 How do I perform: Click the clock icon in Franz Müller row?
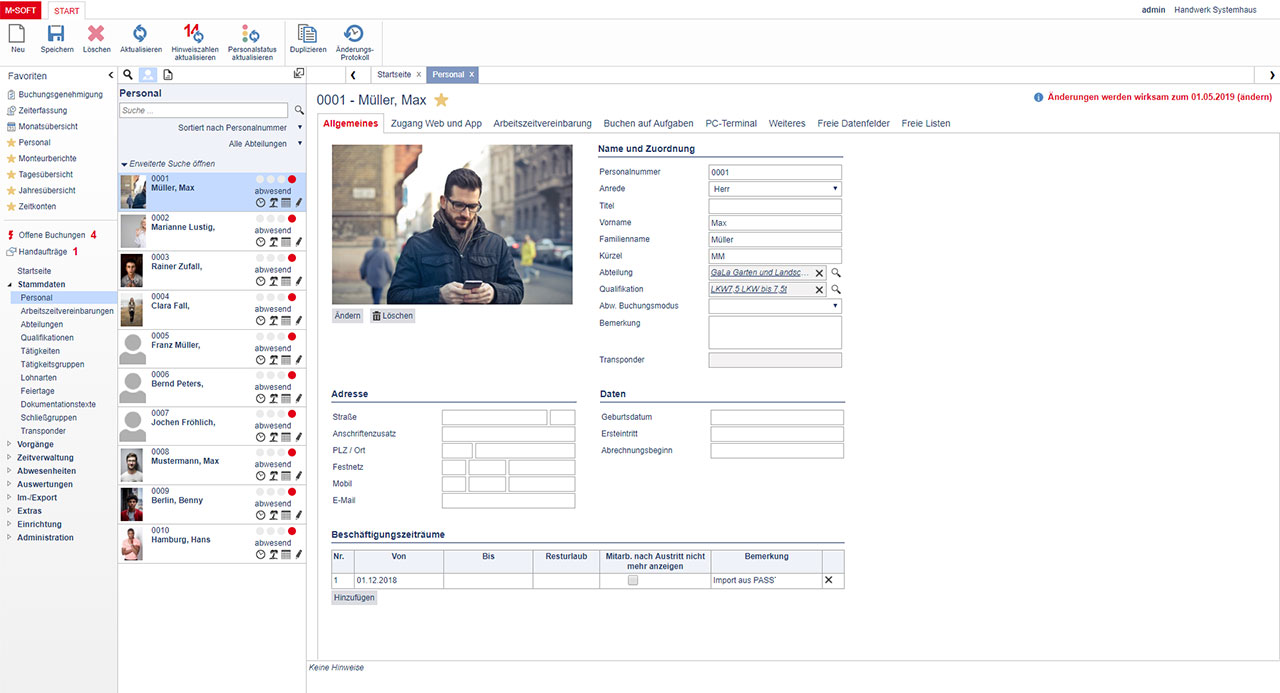point(261,359)
